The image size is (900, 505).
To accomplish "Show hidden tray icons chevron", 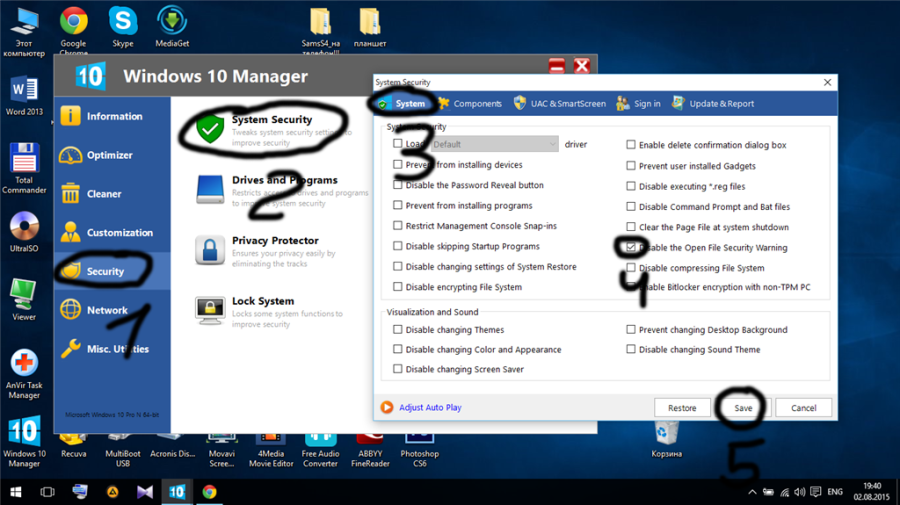I will coord(752,492).
